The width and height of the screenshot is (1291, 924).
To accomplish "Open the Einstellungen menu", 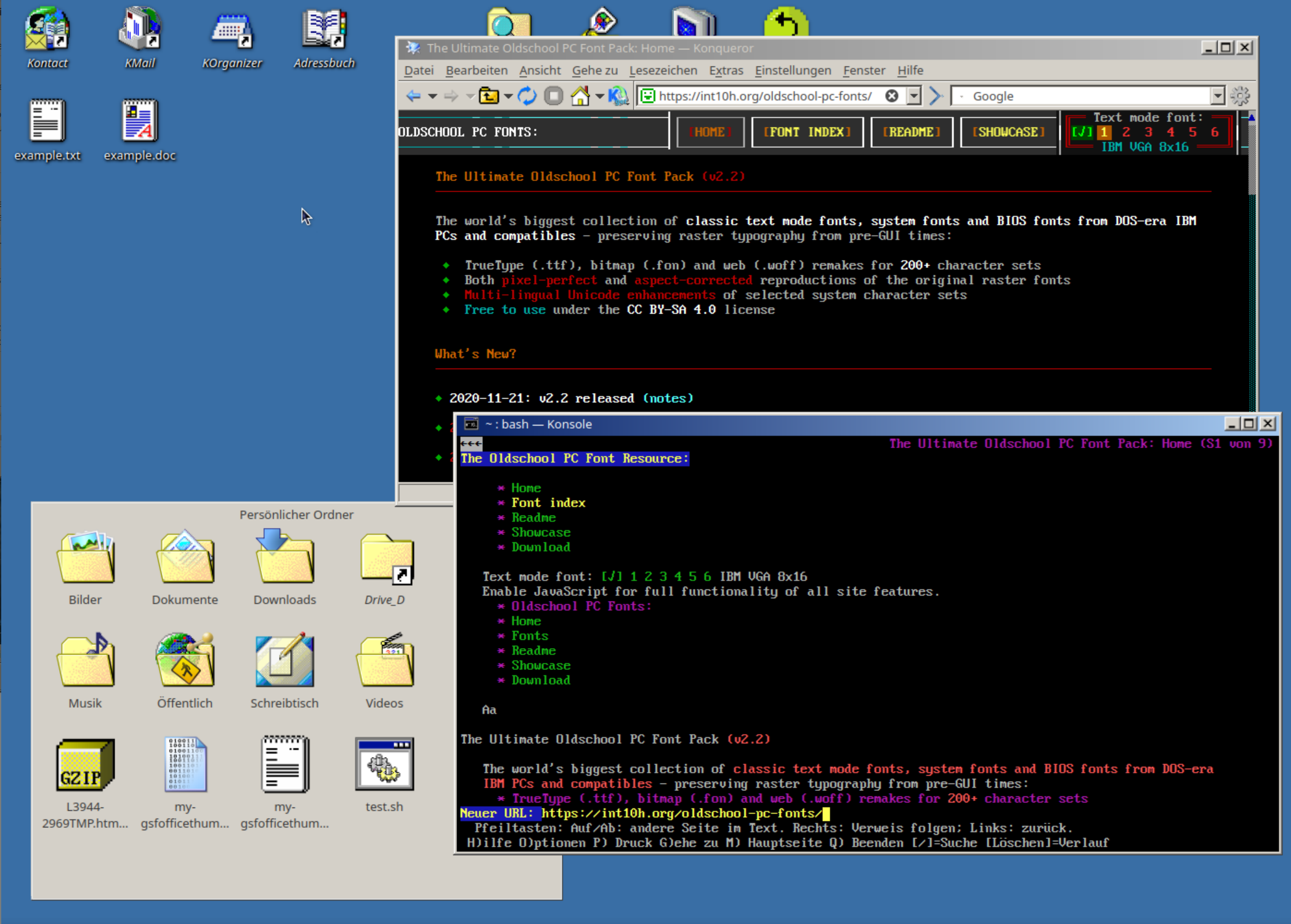I will (793, 70).
